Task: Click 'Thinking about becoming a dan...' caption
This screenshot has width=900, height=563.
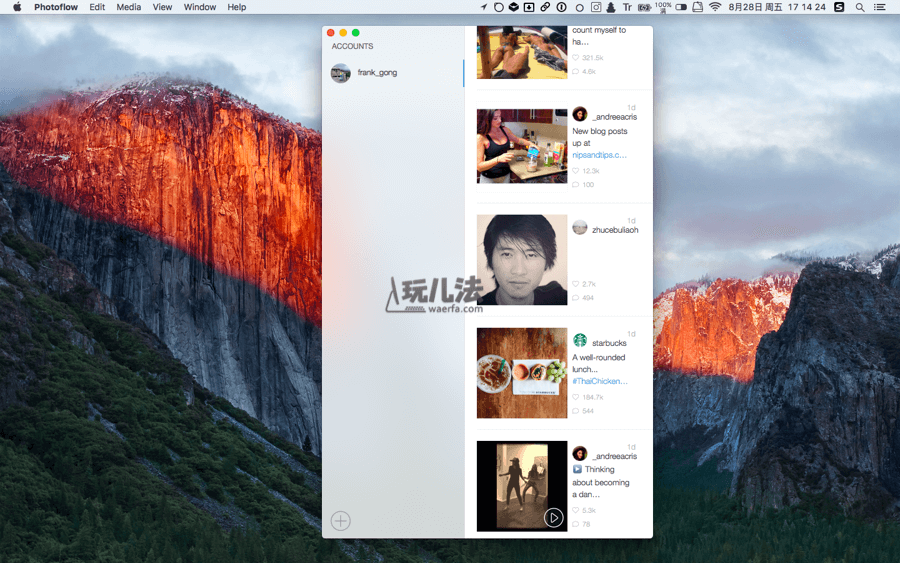Action: click(601, 482)
